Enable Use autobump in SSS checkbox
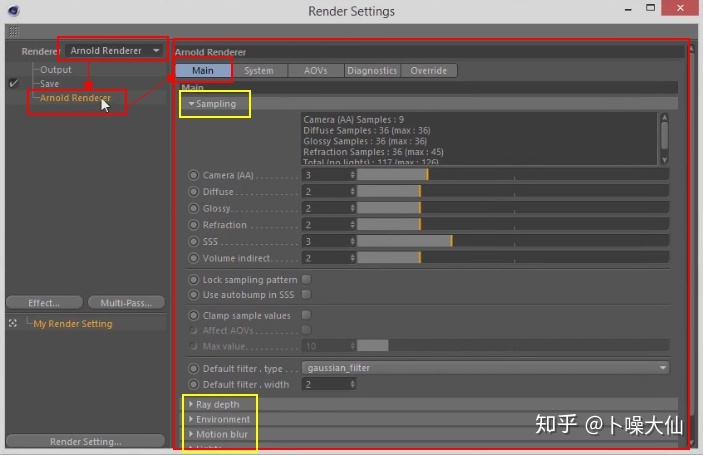Image resolution: width=703 pixels, height=455 pixels. tap(306, 295)
